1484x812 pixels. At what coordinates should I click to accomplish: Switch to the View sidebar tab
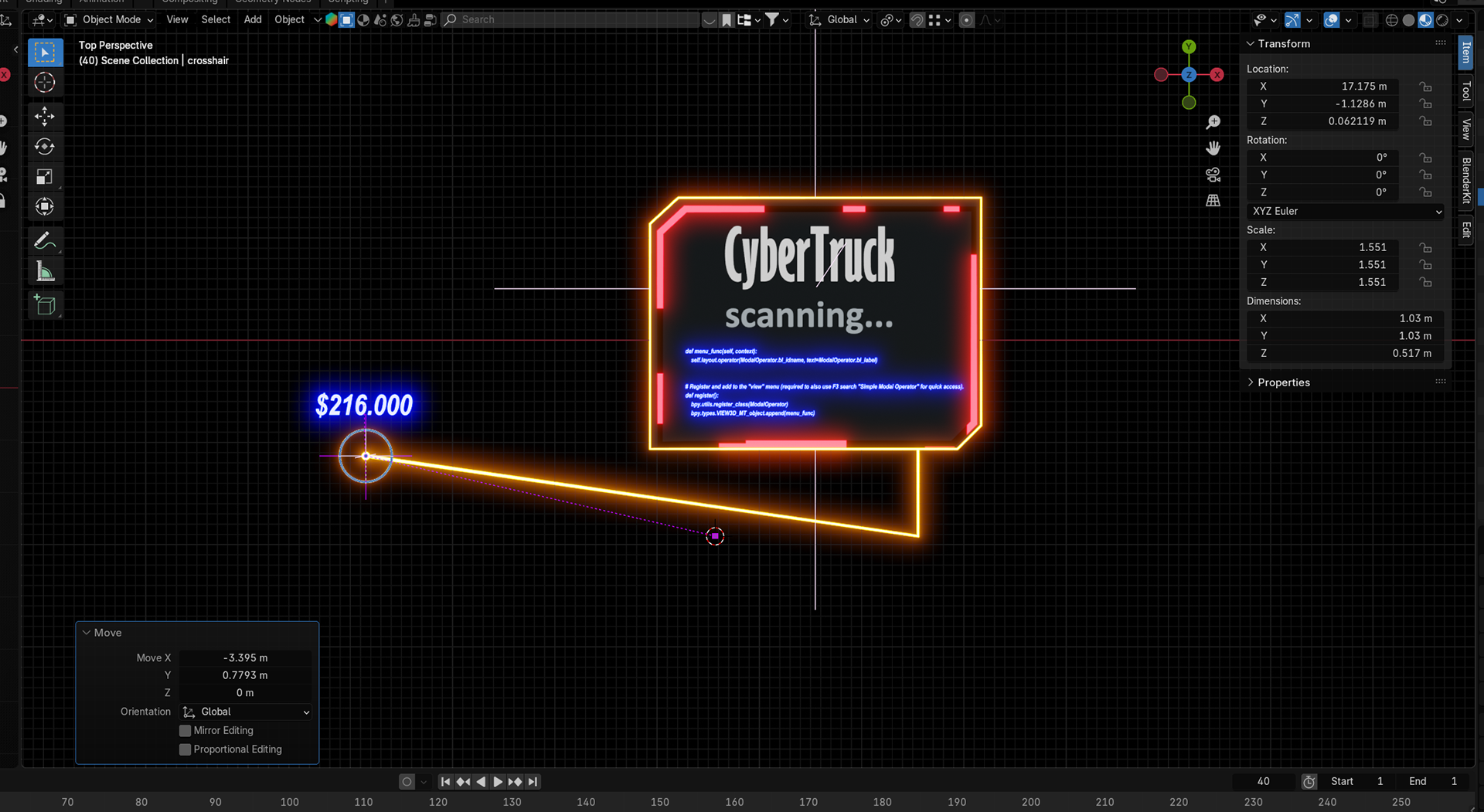[x=1465, y=128]
